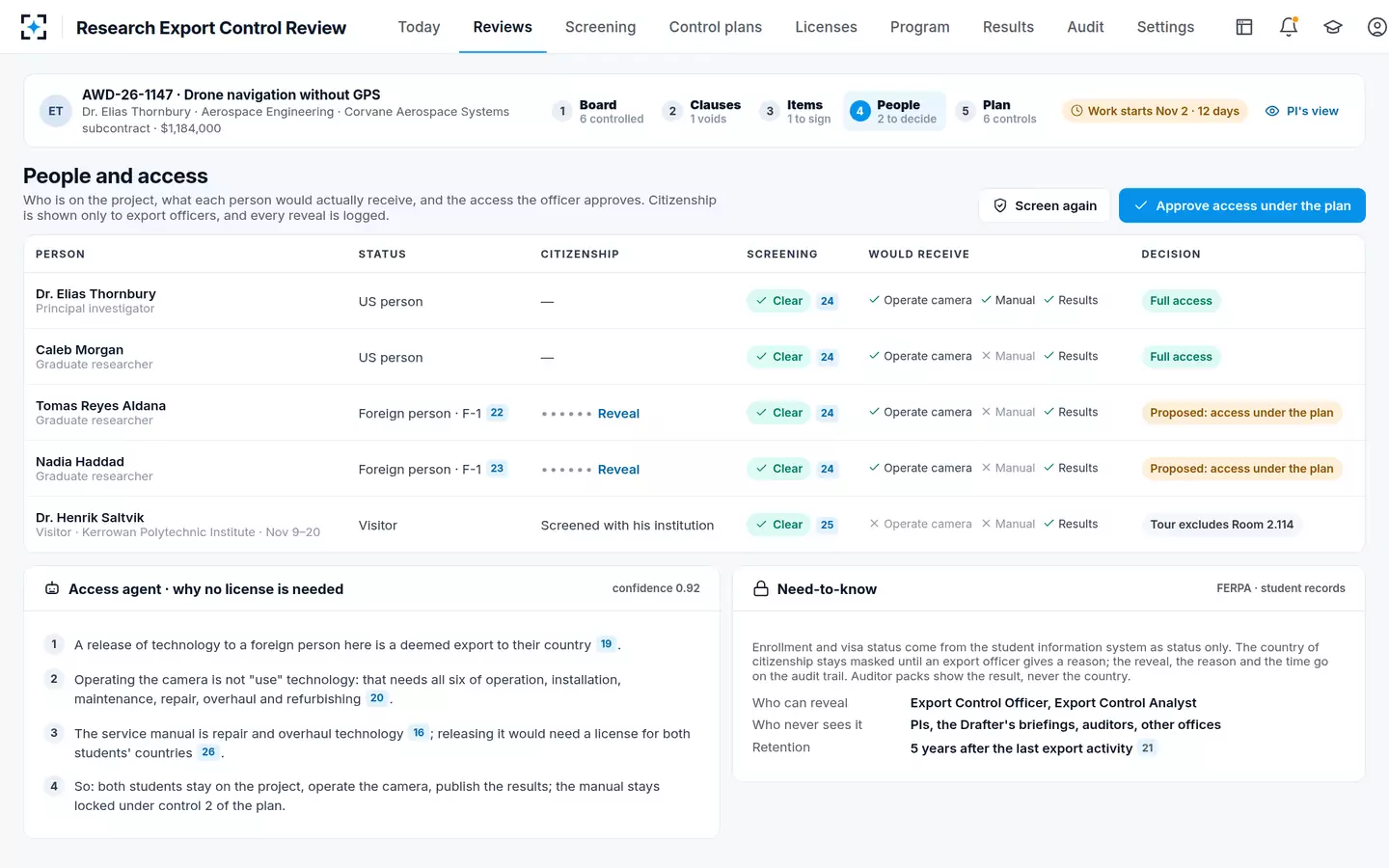
Task: Go to step 5 Plan
Action: [x=996, y=111]
